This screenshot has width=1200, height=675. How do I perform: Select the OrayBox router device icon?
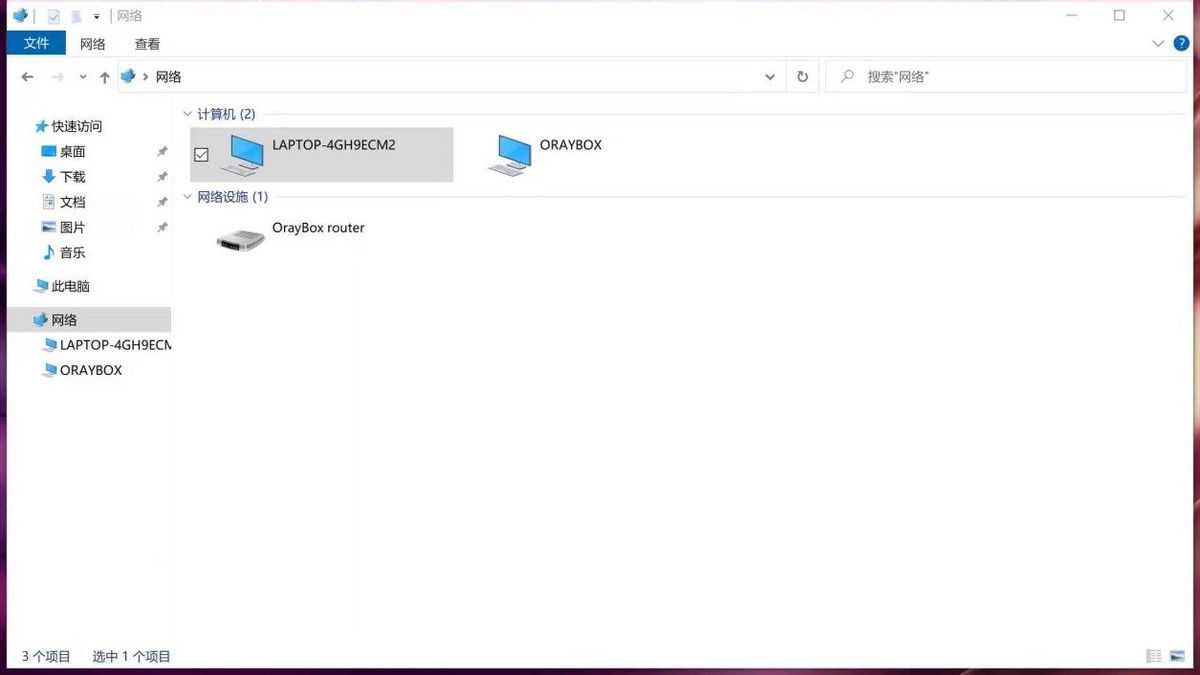(x=241, y=239)
